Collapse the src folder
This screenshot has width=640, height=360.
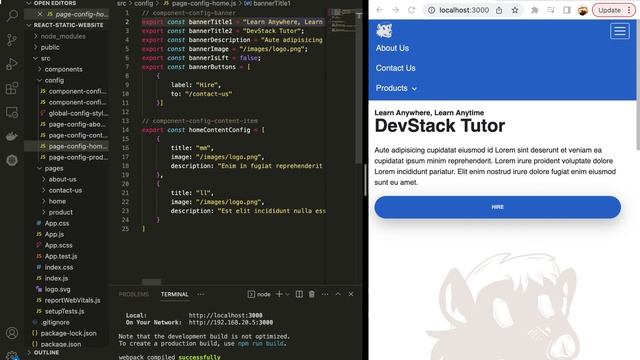(45, 58)
